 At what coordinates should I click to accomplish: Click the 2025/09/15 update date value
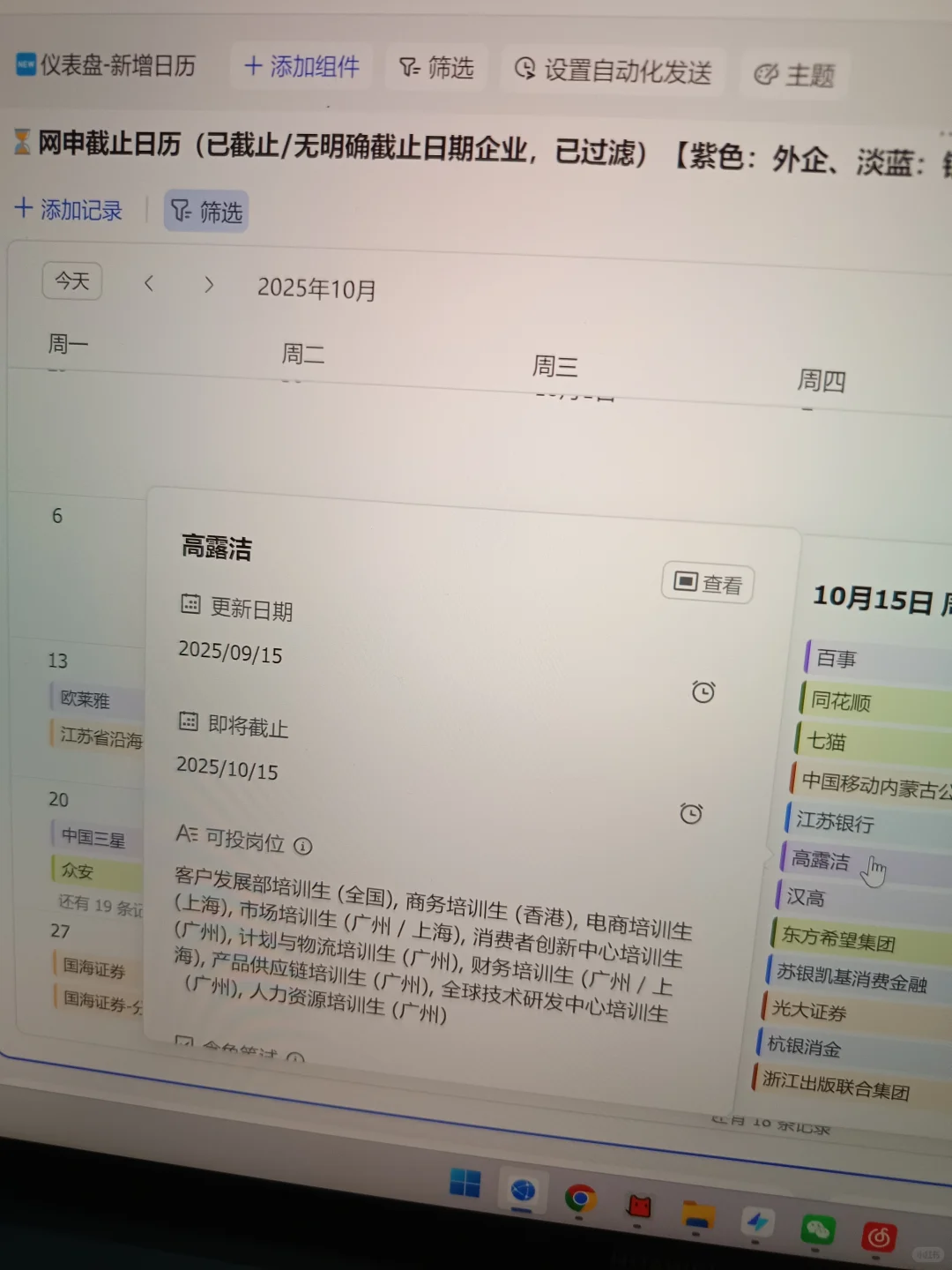click(230, 653)
